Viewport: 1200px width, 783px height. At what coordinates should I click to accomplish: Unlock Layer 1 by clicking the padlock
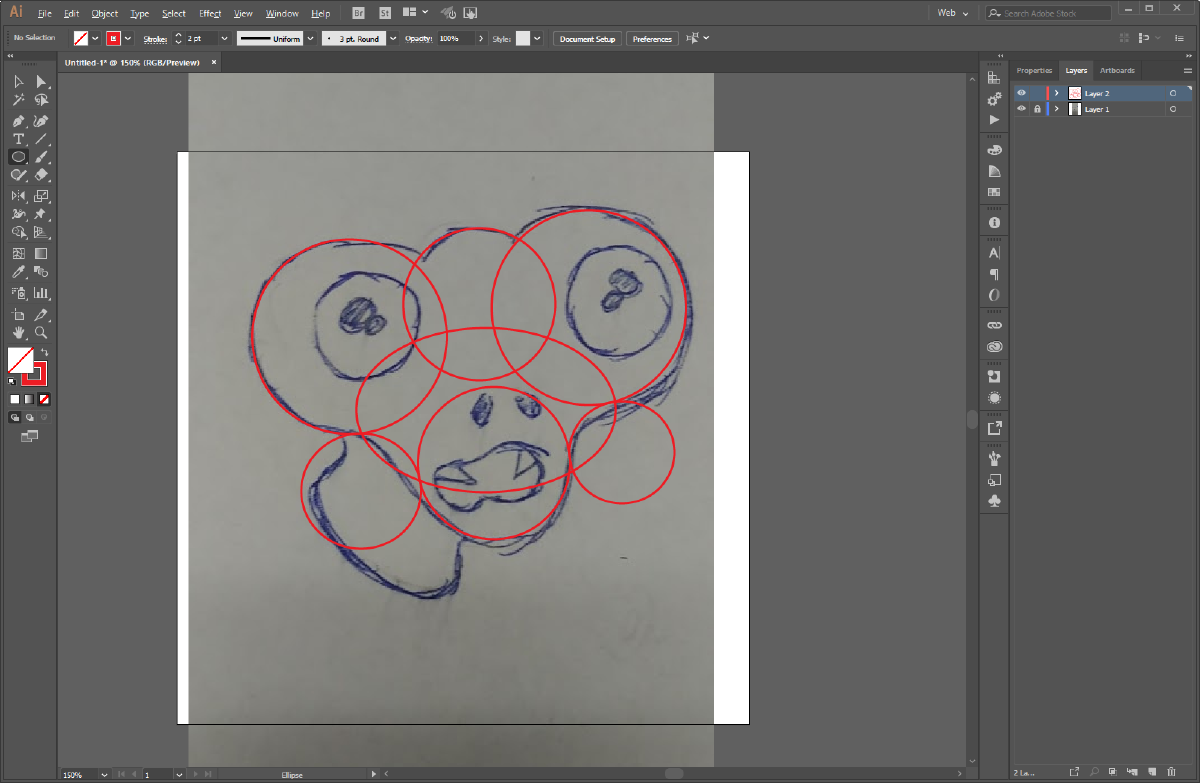click(x=1036, y=109)
